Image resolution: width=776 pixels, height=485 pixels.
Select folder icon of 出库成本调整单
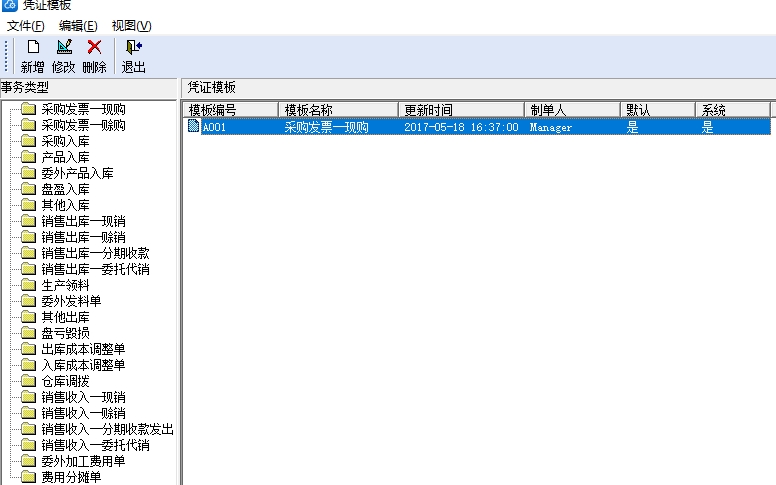[x=29, y=349]
